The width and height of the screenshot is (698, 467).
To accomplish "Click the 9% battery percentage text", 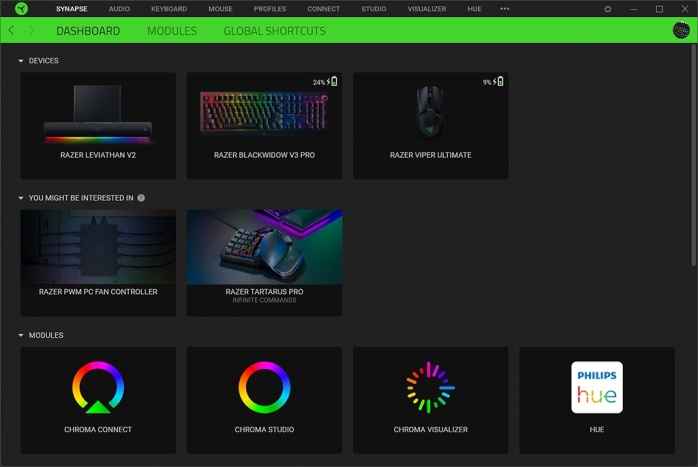I will coord(487,82).
